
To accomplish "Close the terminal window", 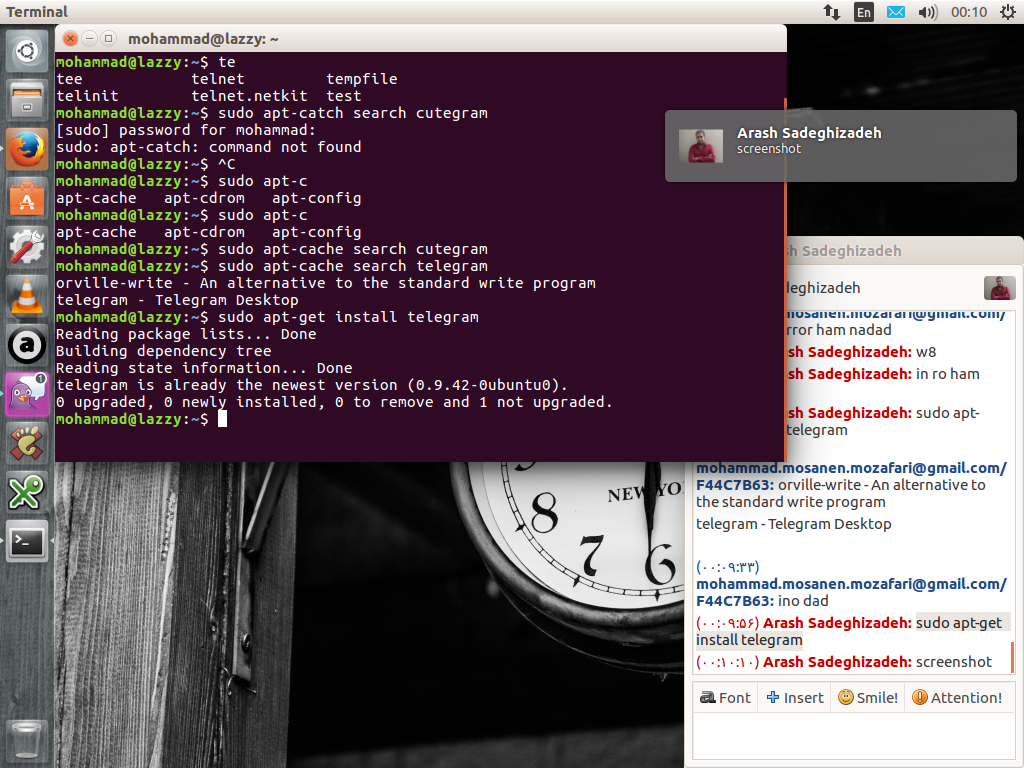I will coord(71,39).
